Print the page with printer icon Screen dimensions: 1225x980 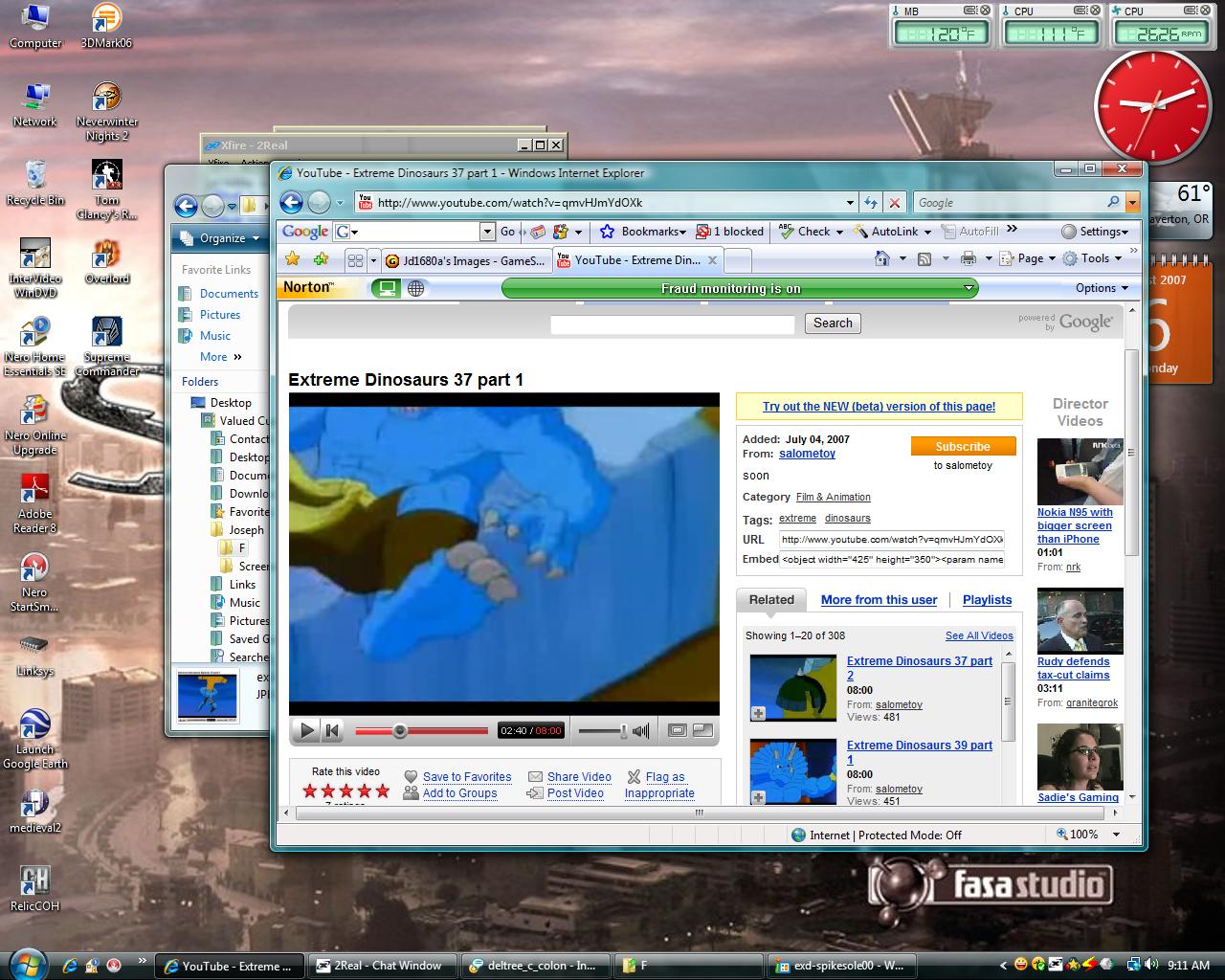[969, 258]
